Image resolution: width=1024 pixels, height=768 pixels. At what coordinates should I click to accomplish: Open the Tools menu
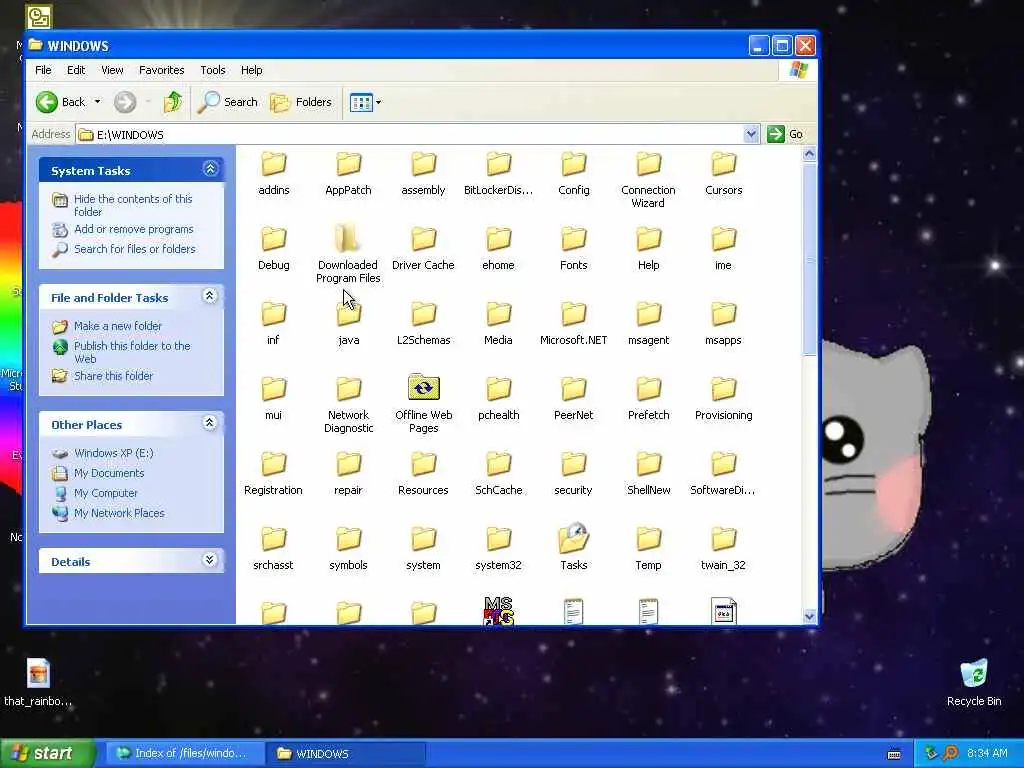tap(213, 70)
